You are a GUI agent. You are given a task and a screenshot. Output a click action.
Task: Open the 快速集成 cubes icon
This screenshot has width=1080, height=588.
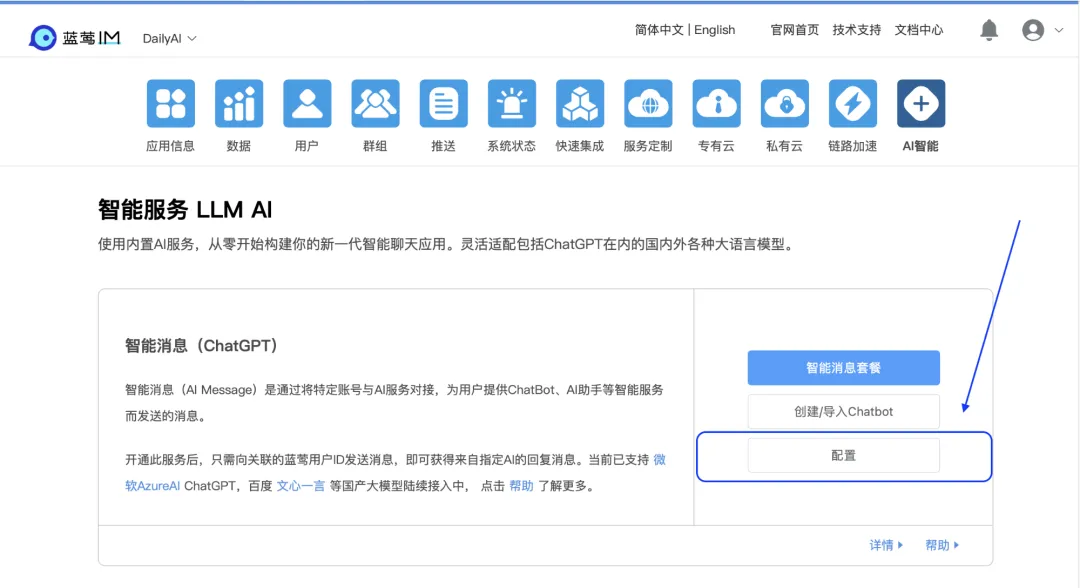tap(580, 104)
